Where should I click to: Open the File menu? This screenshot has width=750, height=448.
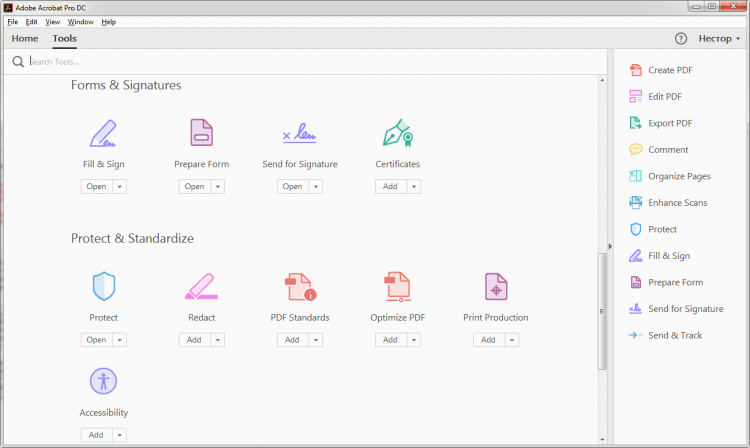pyautogui.click(x=12, y=22)
